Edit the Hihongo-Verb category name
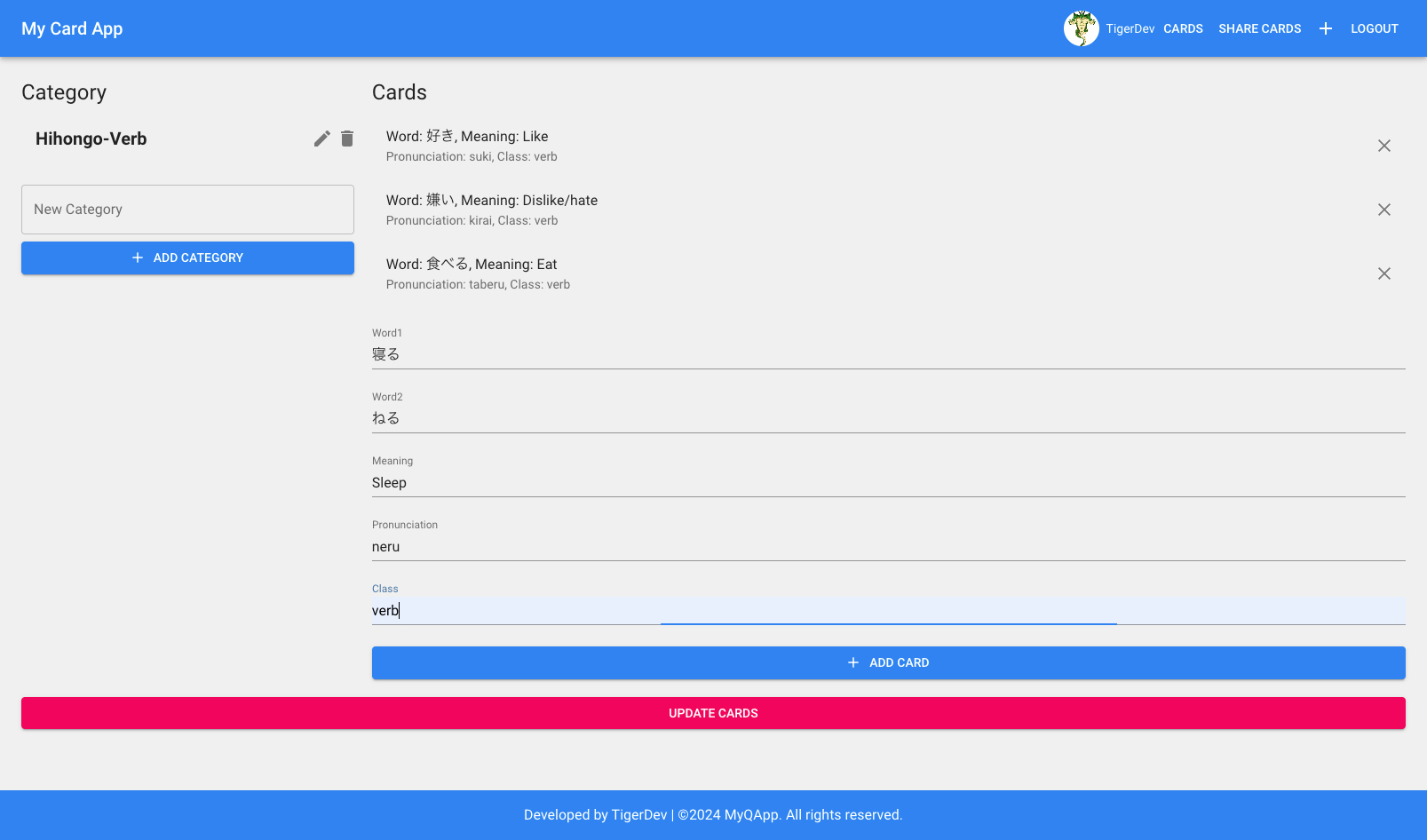The image size is (1427, 840). [321, 139]
